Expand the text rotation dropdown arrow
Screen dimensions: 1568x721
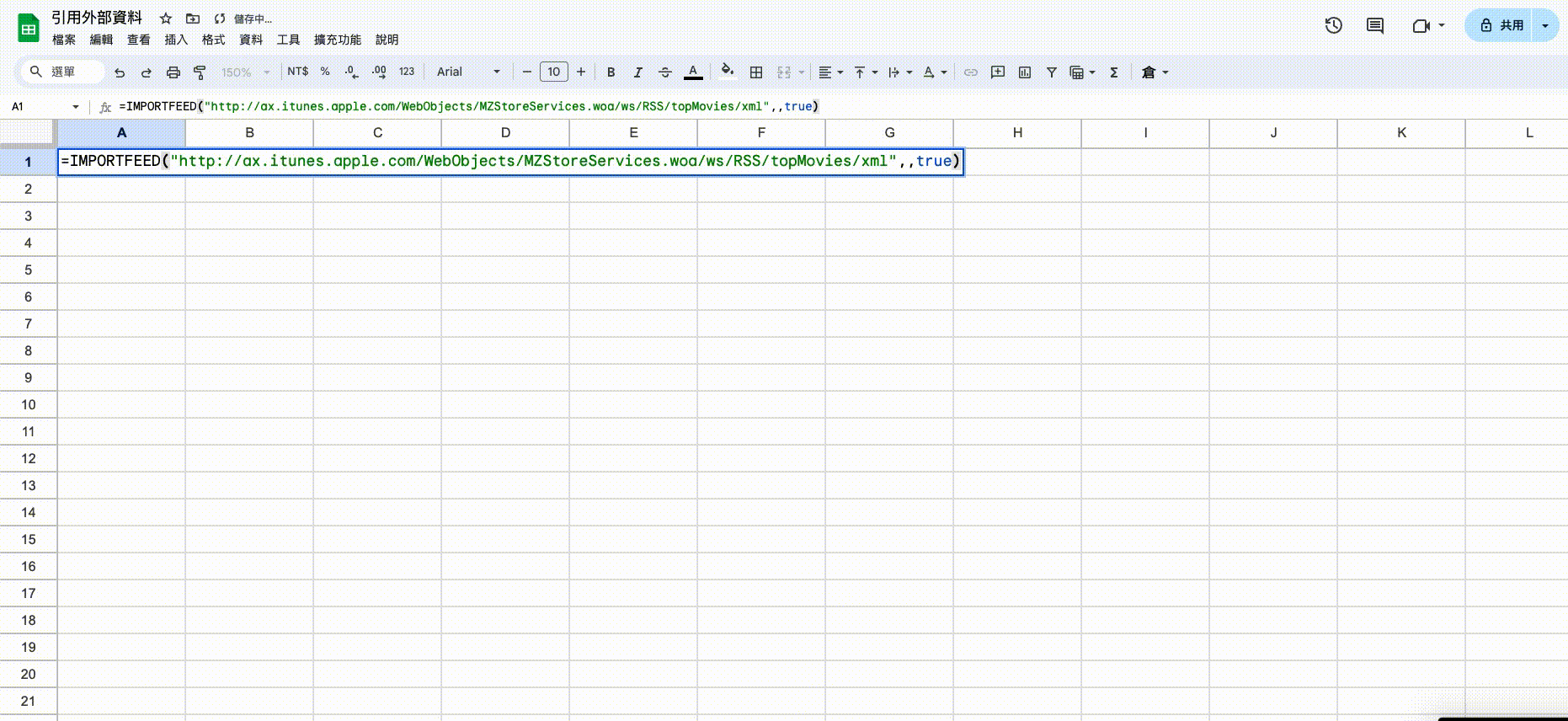pyautogui.click(x=944, y=72)
